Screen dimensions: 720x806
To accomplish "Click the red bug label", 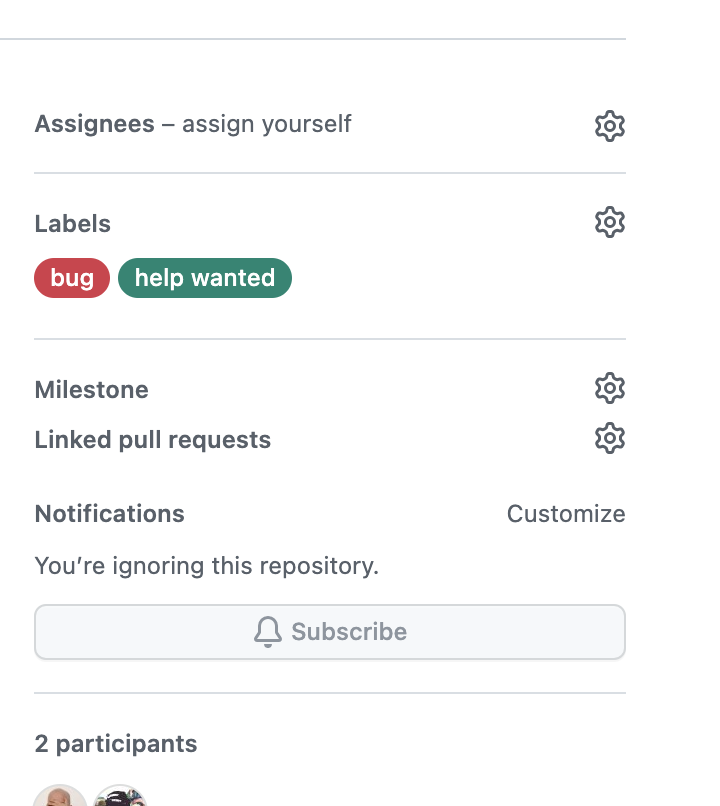I will click(71, 278).
